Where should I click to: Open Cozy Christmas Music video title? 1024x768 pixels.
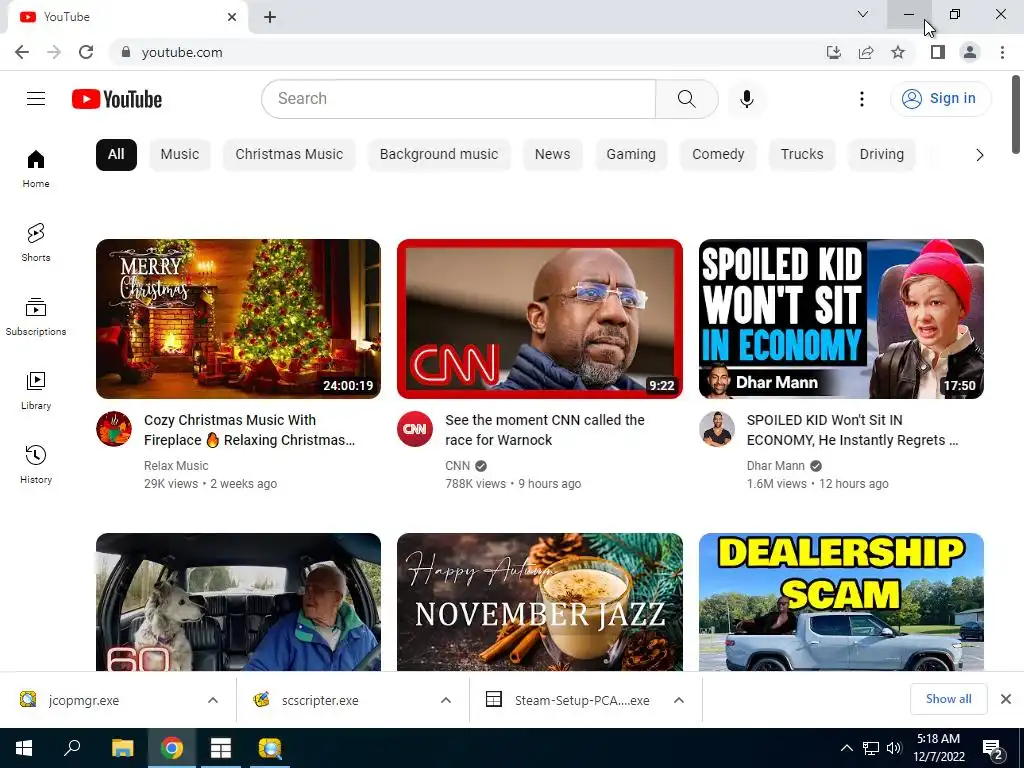click(250, 430)
